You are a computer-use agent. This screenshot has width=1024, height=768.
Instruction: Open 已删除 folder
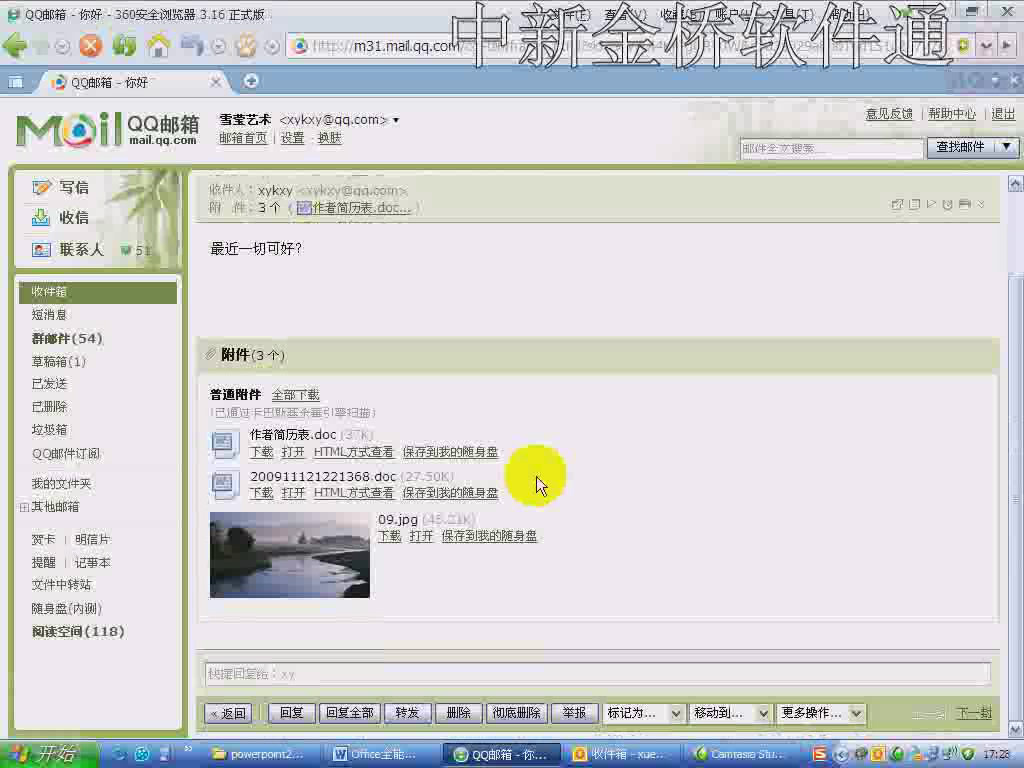pos(50,407)
